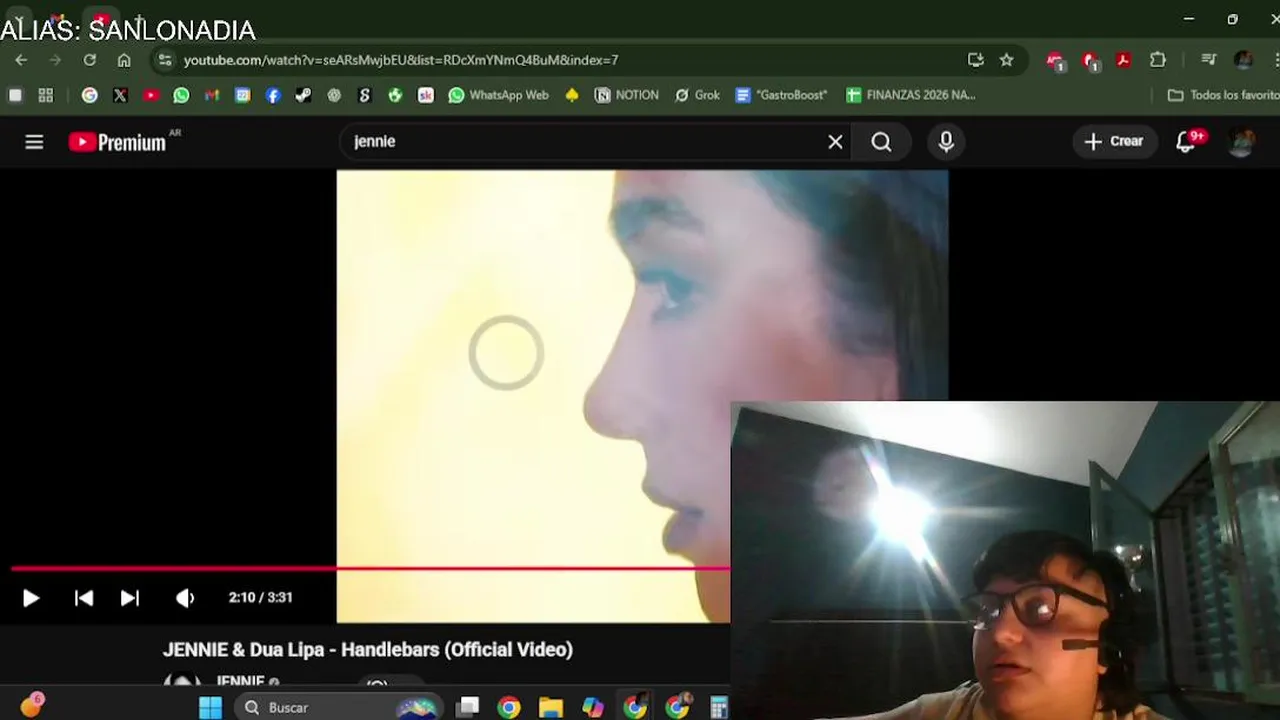The image size is (1280, 720).
Task: Open the Facebook bookmark
Action: (273, 95)
